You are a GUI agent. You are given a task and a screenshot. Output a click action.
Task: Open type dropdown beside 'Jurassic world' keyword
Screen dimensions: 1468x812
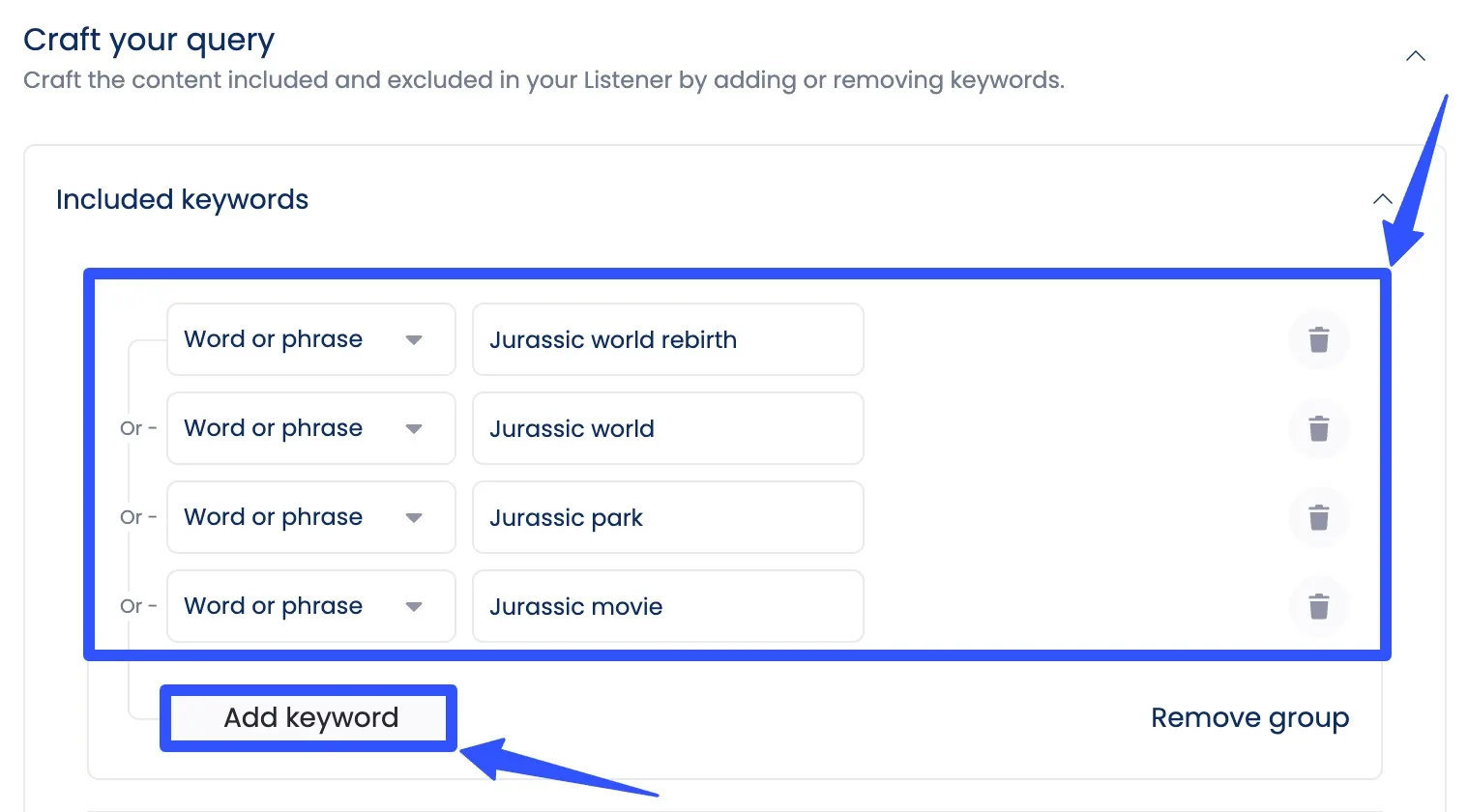(x=310, y=428)
